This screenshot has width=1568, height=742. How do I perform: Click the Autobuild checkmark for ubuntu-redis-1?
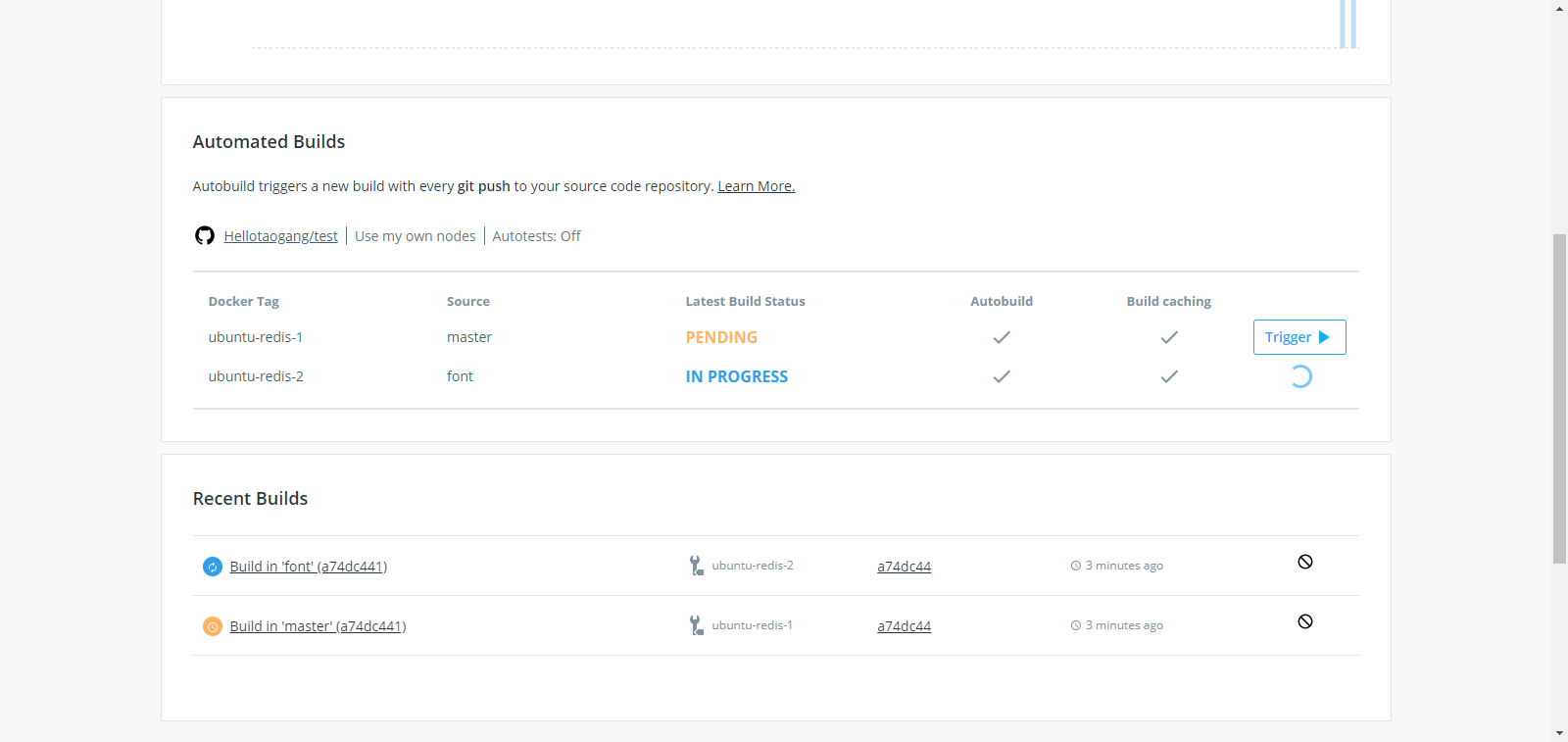click(x=1002, y=337)
